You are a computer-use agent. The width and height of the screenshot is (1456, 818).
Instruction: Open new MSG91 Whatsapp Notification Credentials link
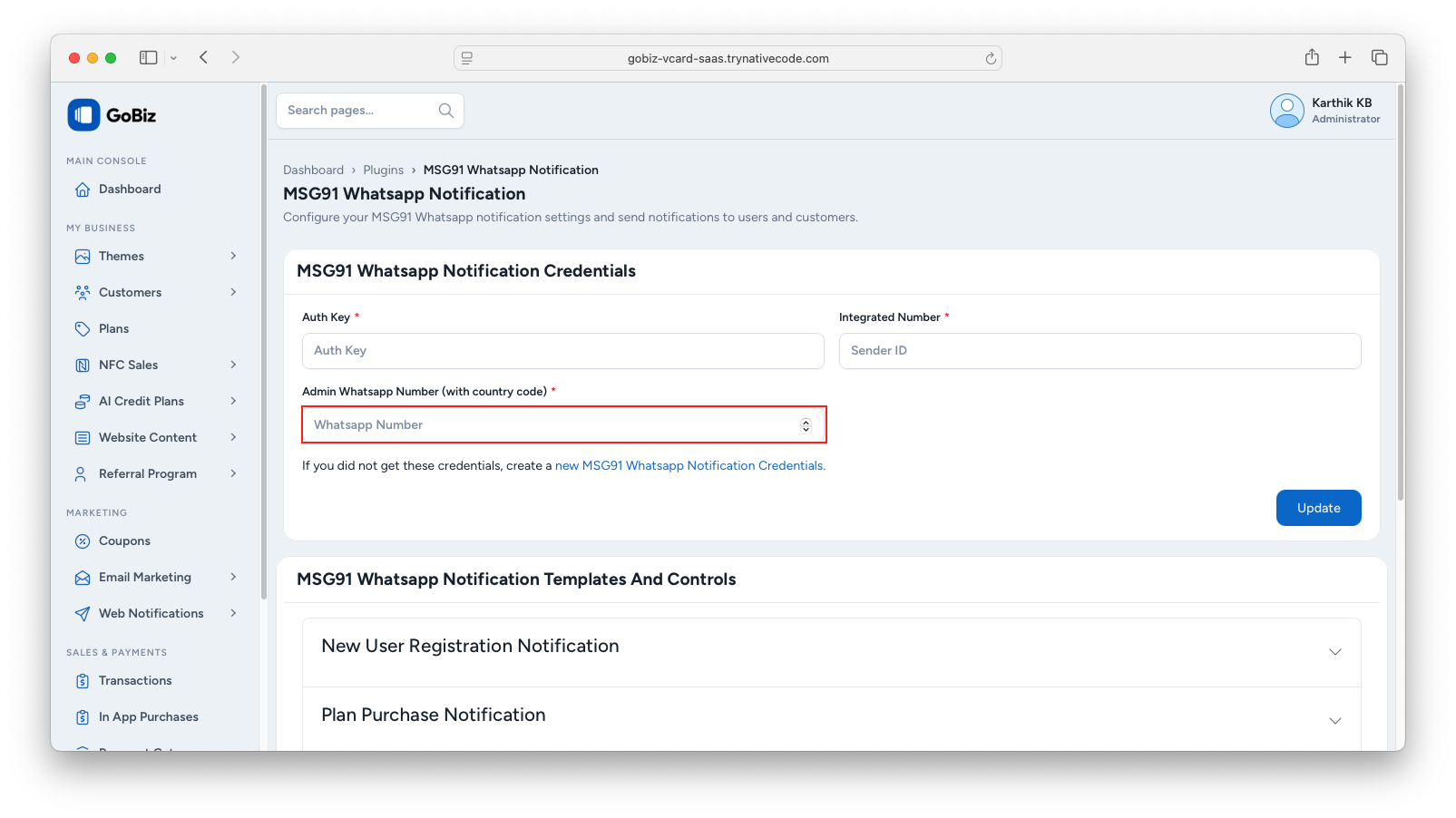pos(690,466)
